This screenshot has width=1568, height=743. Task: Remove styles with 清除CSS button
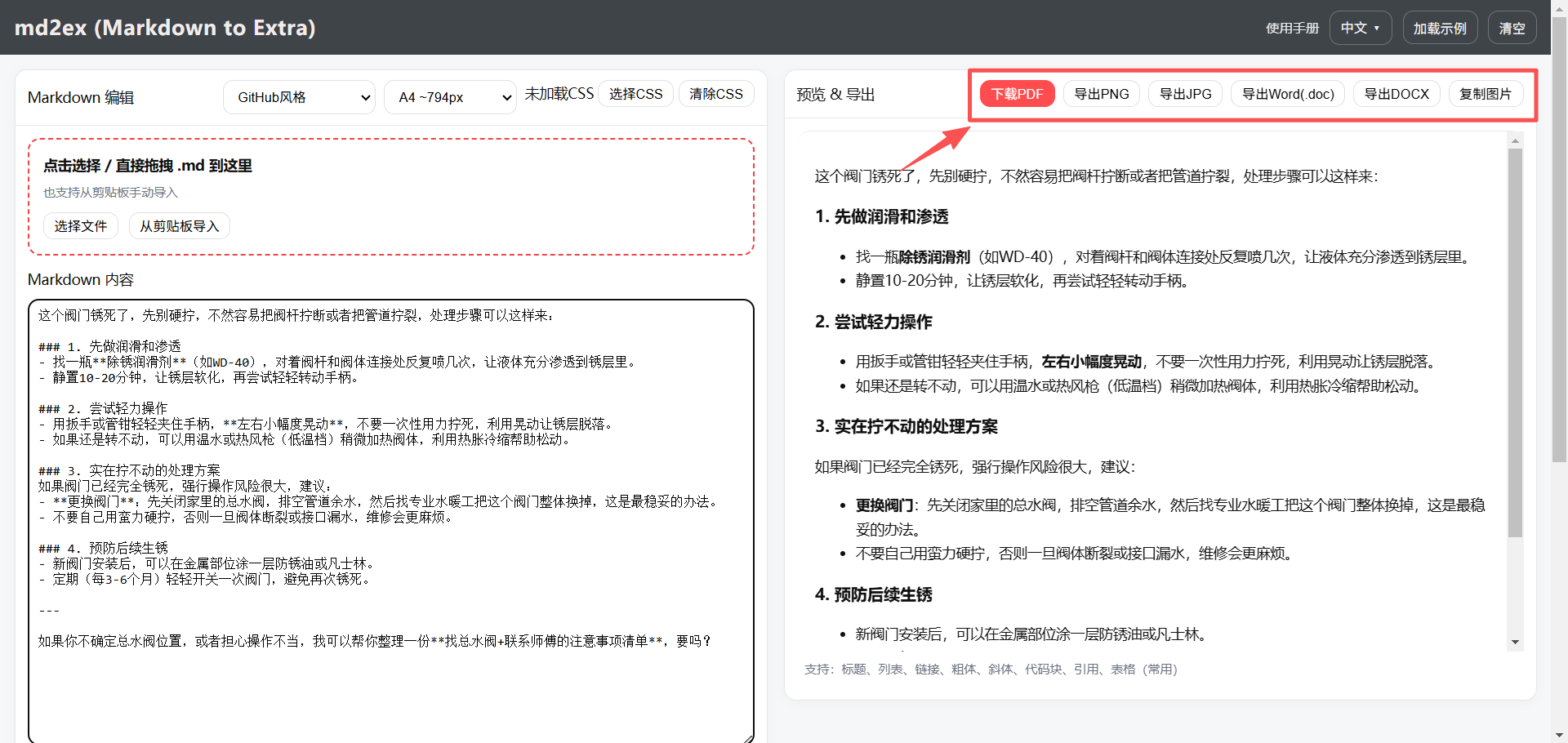click(715, 94)
